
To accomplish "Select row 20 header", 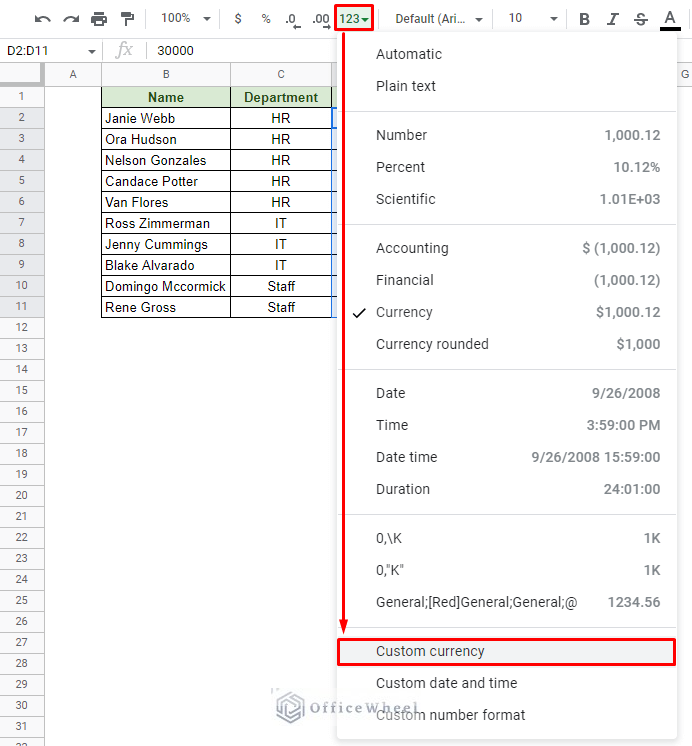I will tap(21, 495).
